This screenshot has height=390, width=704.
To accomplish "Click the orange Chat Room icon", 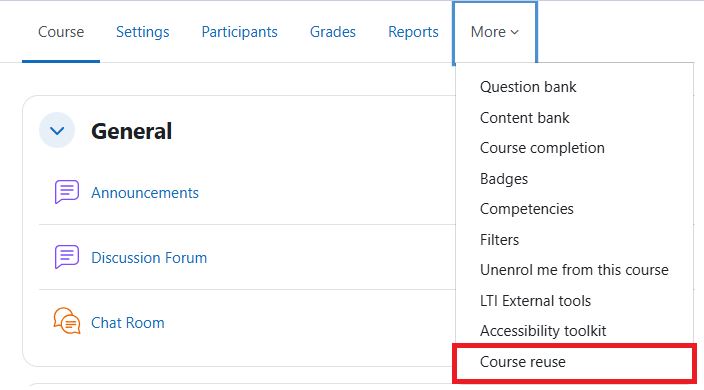I will coord(66,321).
